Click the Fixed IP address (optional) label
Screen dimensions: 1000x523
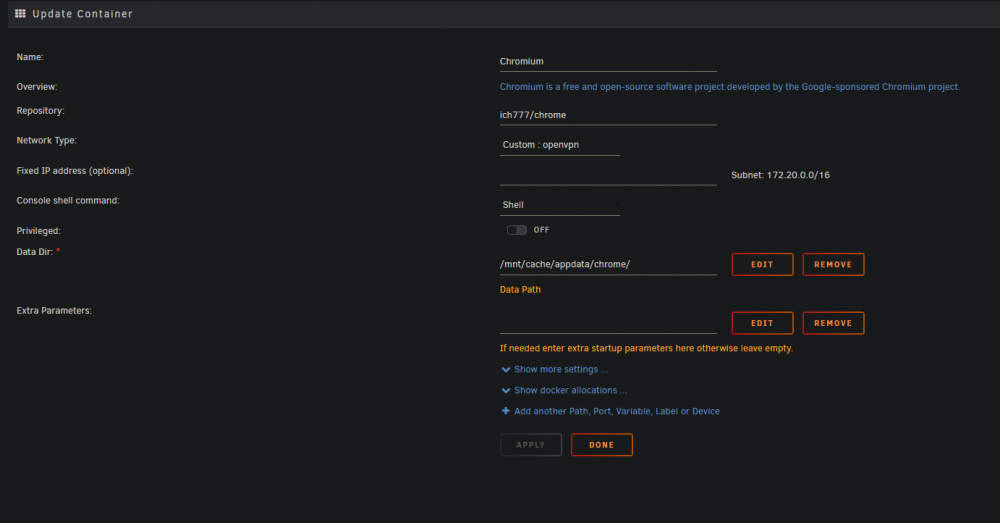pos(75,171)
